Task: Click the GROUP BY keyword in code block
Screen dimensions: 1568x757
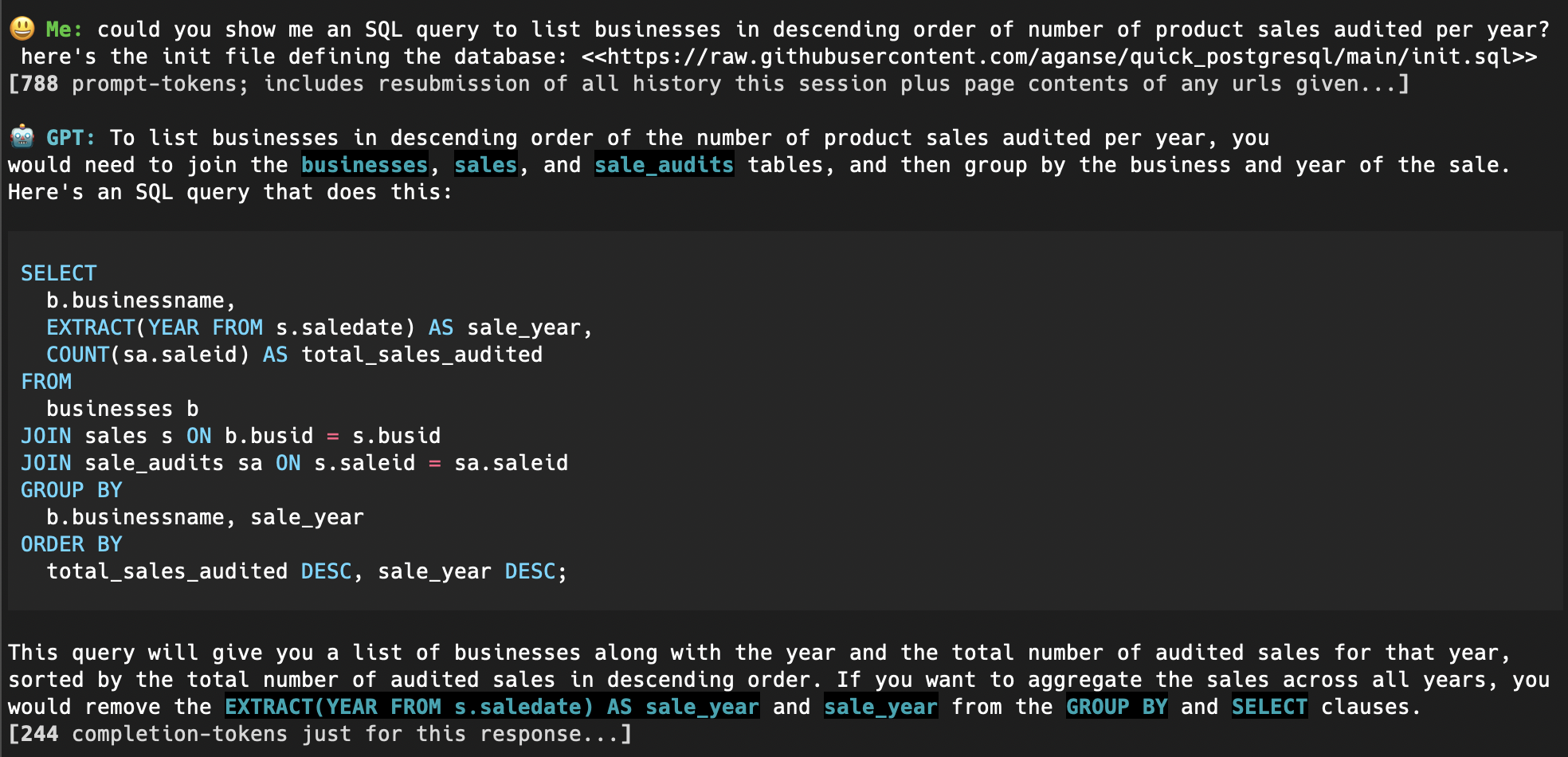Action: (x=72, y=490)
